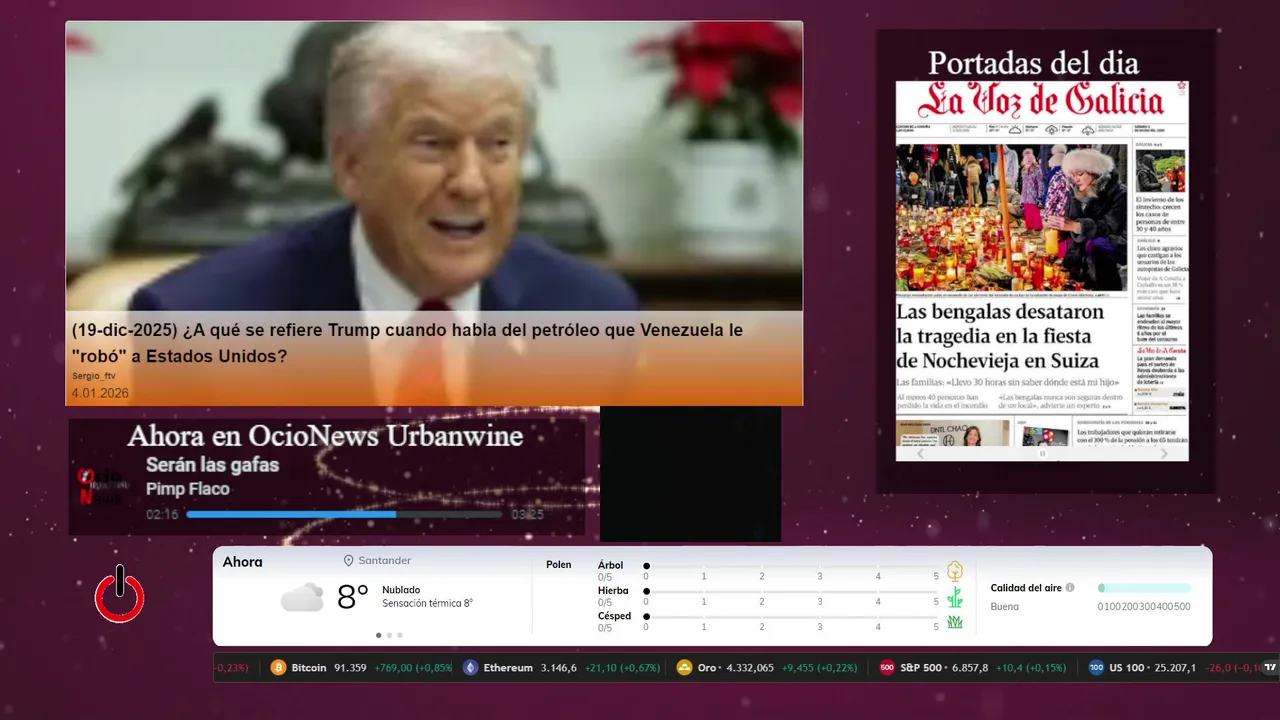Screen dimensions: 1280x720
Task: Open the Trump Venezuela oil news headline
Action: [407, 343]
